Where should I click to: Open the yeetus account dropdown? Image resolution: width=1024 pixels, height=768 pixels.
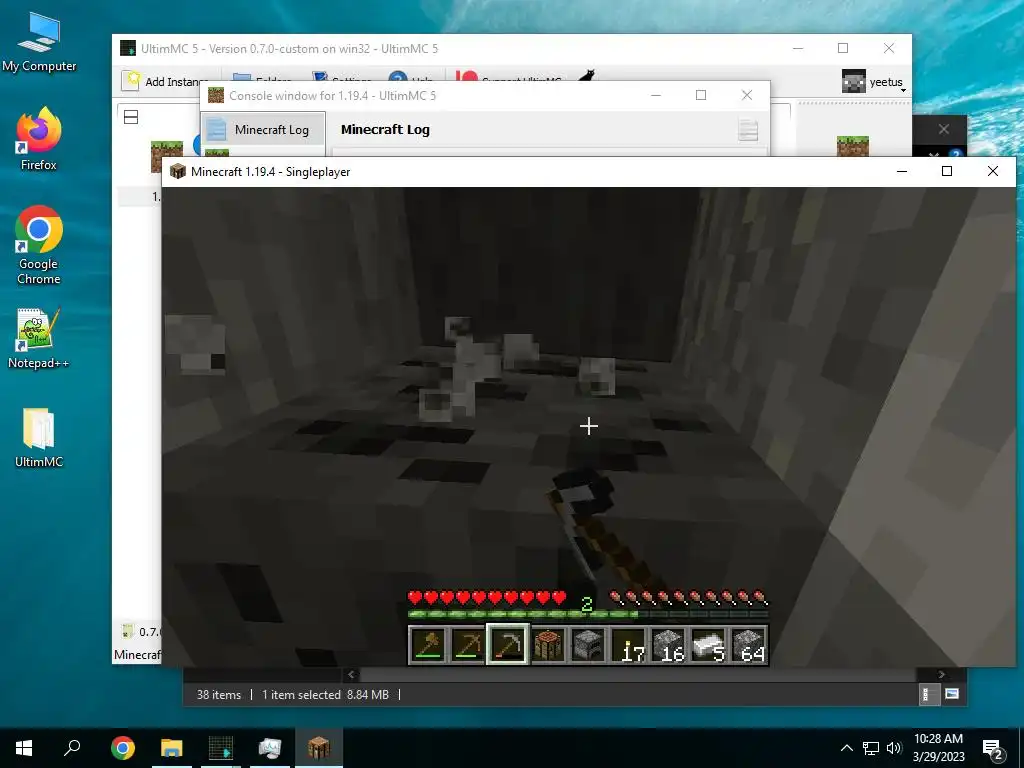pos(873,82)
